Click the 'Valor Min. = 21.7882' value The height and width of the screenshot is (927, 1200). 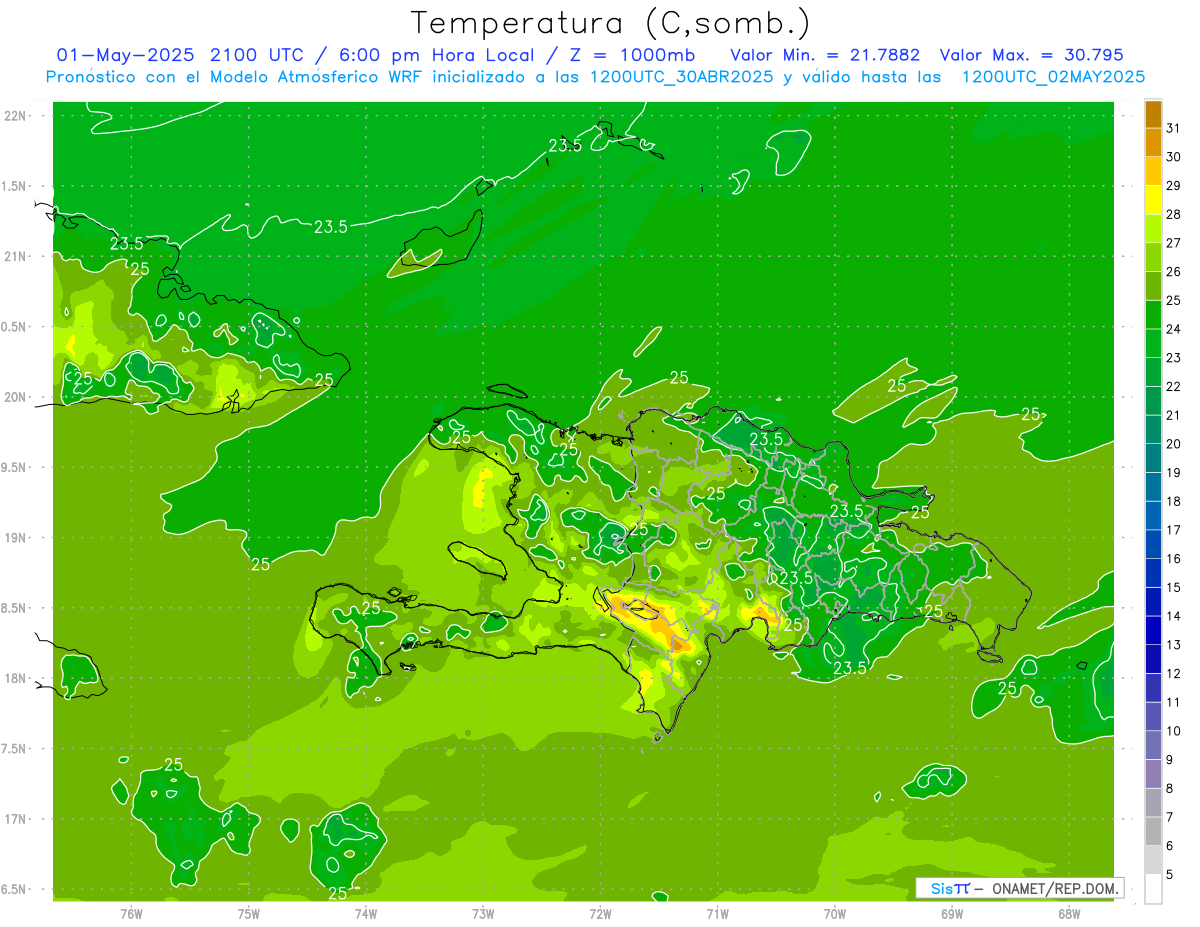[825, 54]
